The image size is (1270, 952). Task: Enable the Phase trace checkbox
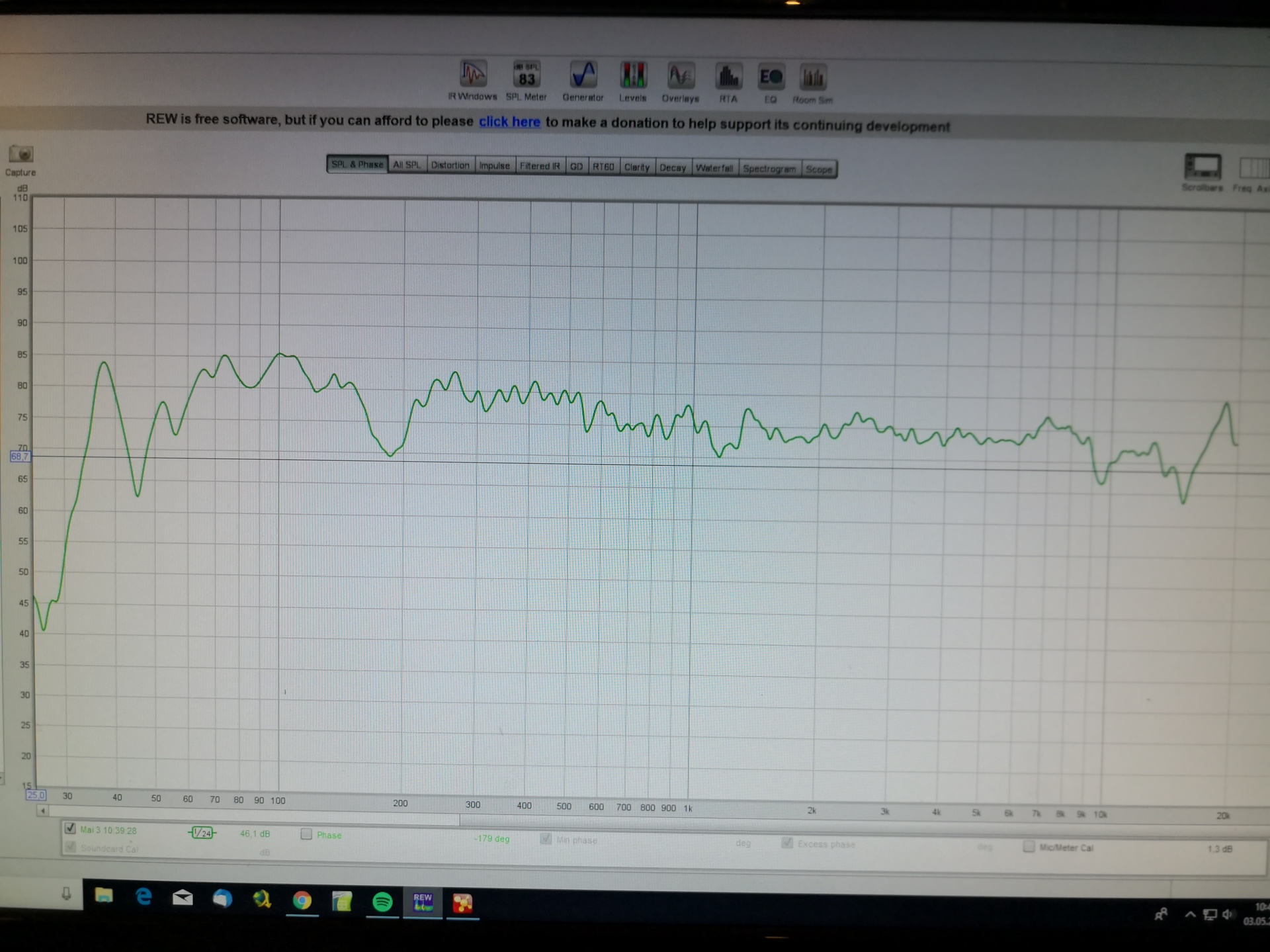click(306, 834)
